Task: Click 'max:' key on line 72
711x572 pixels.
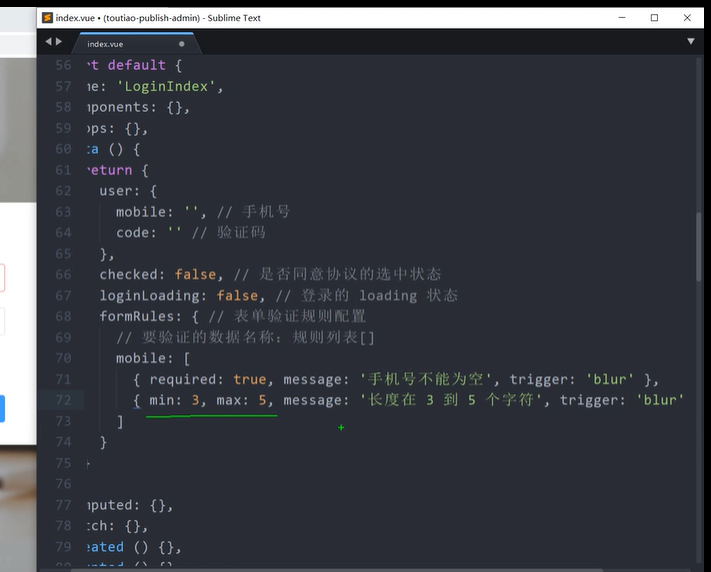Action: [233, 400]
